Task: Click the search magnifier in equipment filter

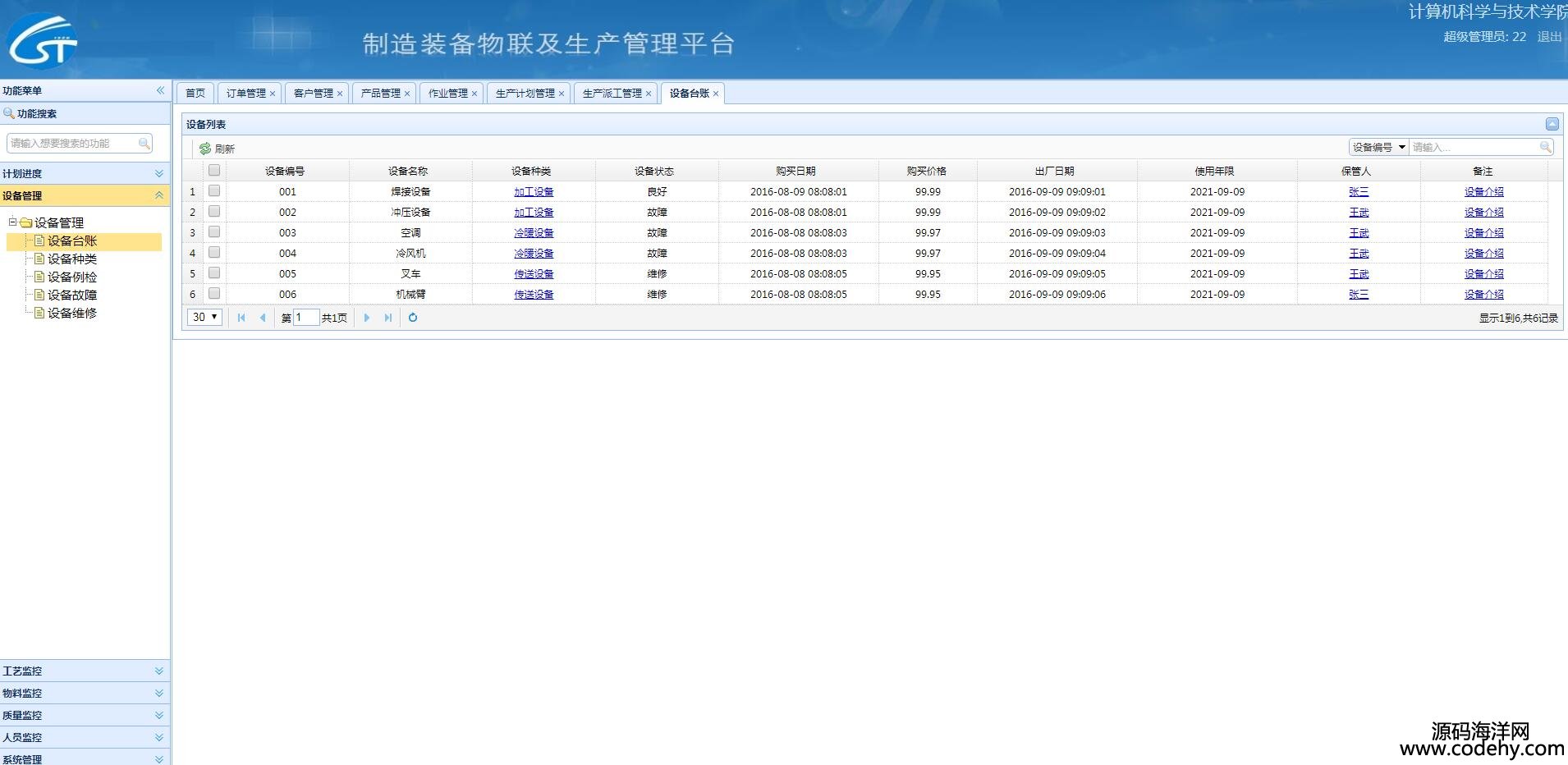Action: (x=1545, y=147)
